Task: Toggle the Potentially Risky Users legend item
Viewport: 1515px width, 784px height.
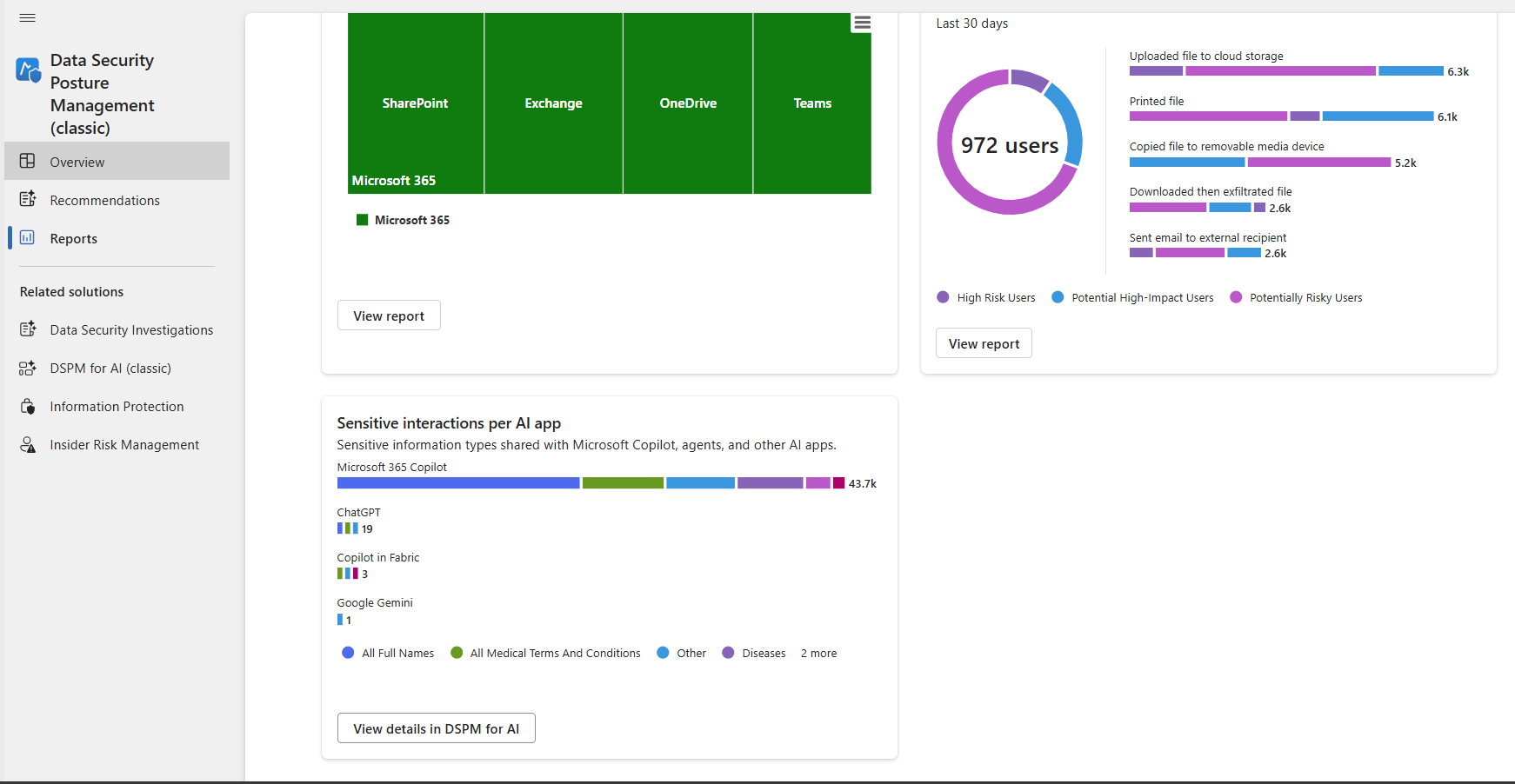Action: click(x=1296, y=297)
